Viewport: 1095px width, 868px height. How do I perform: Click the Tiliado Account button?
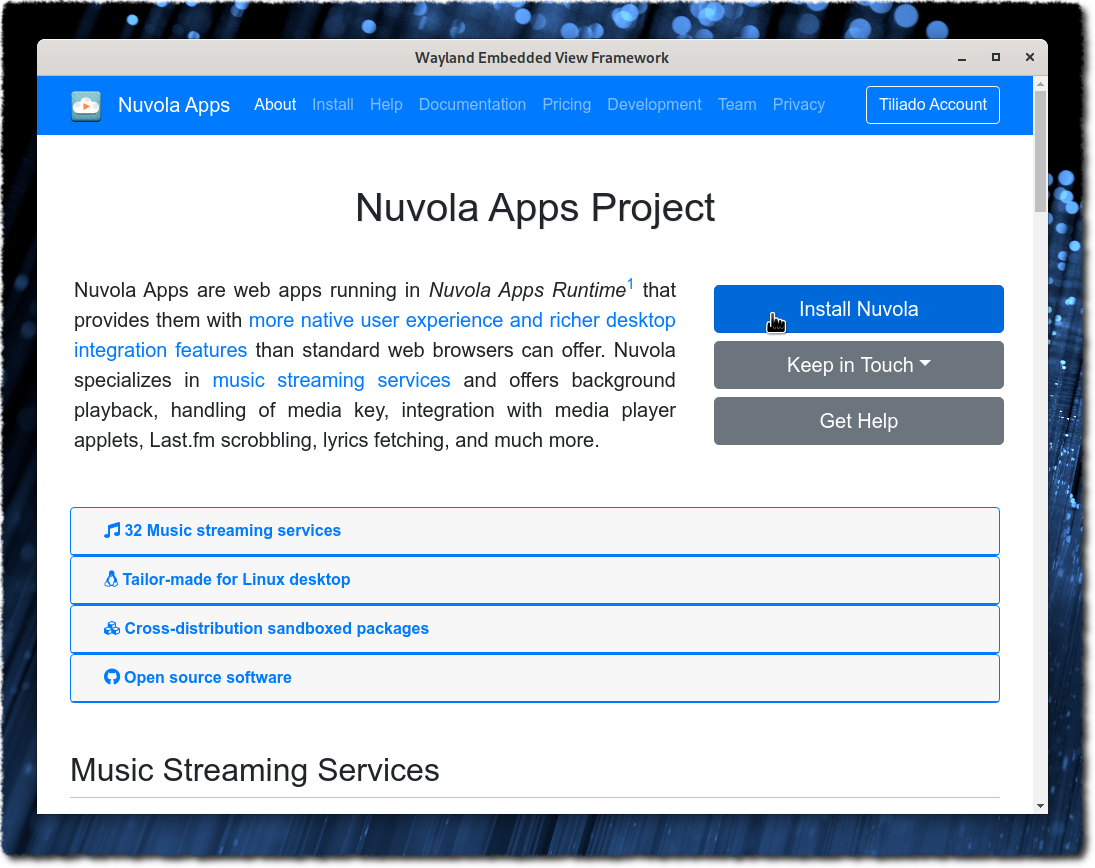click(932, 105)
